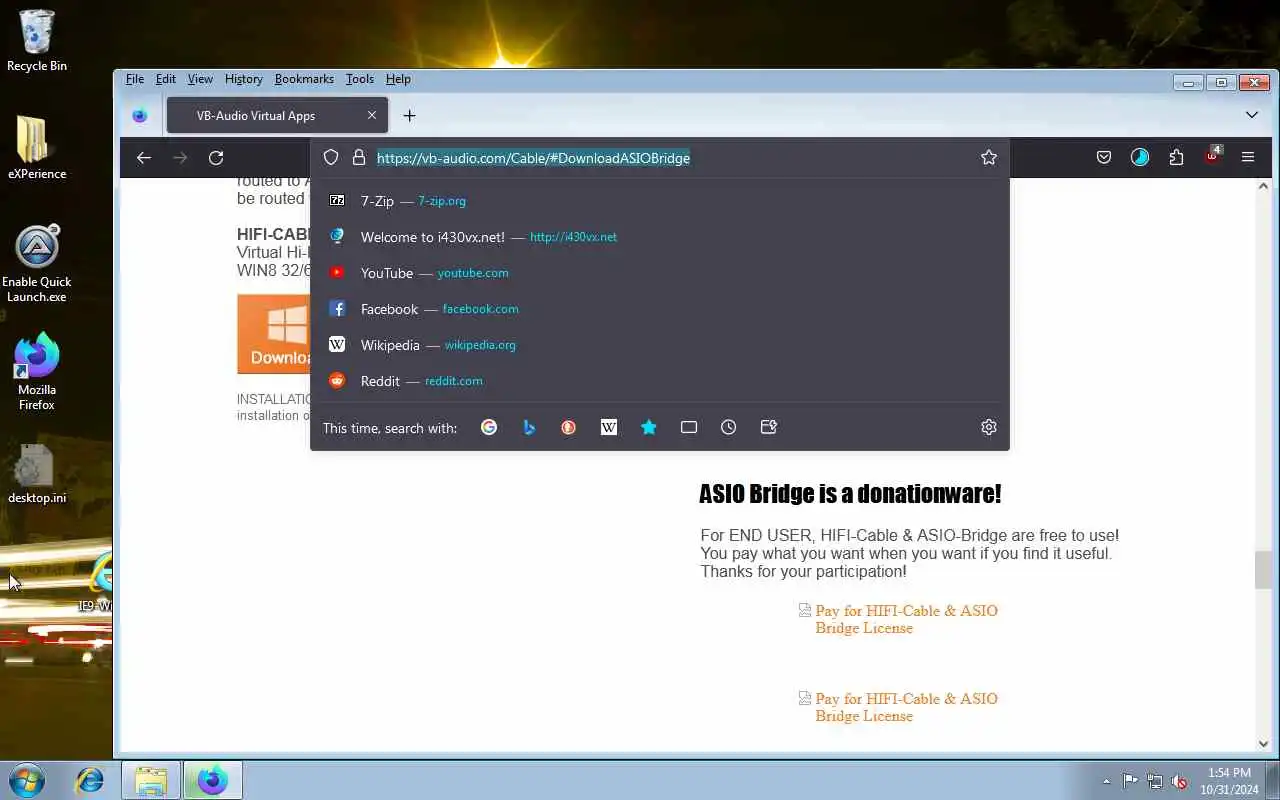Click the Firefox taskbar button
The width and height of the screenshot is (1280, 800).
coord(212,780)
